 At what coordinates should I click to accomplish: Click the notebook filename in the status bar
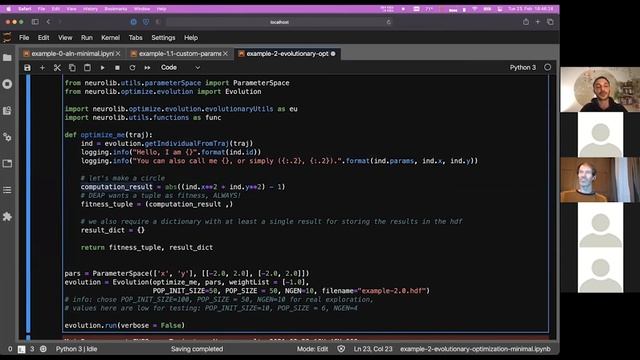coord(475,349)
